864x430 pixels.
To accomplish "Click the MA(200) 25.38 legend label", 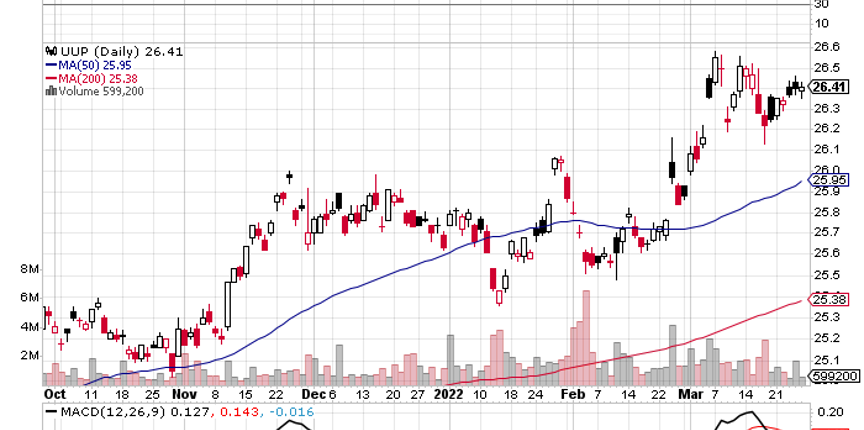I will click(90, 77).
